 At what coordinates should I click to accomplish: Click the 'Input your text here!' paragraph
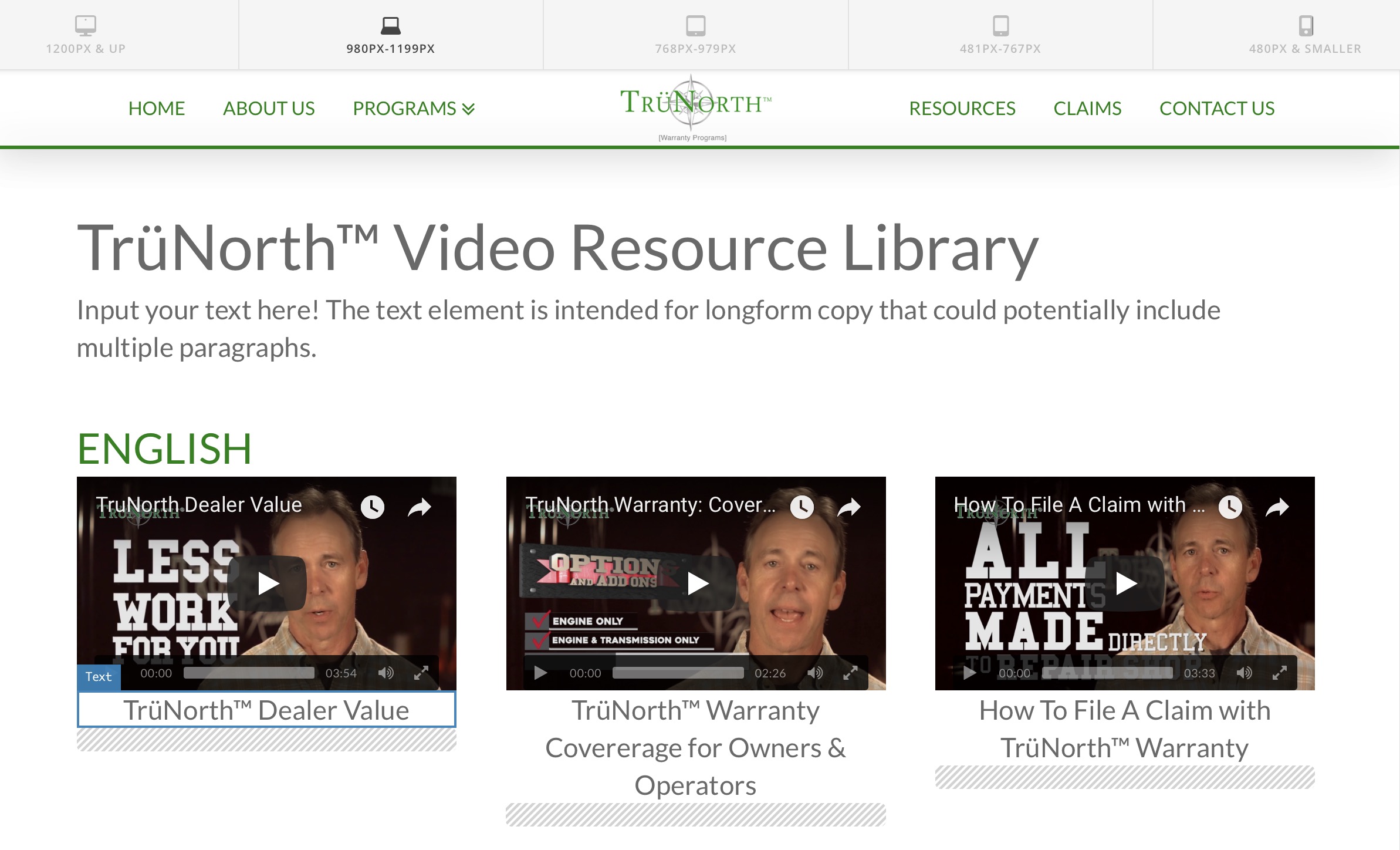click(648, 329)
